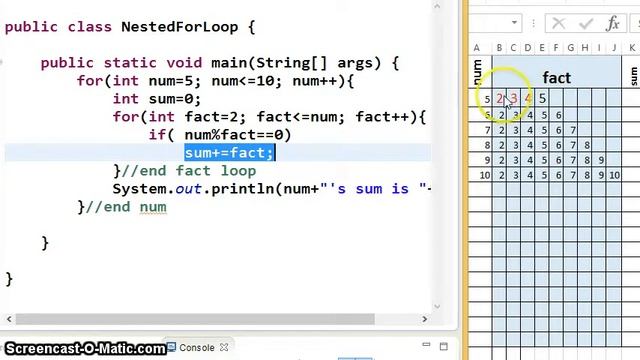The width and height of the screenshot is (640, 360).
Task: Maximize the Console panel
Action: (x=444, y=347)
